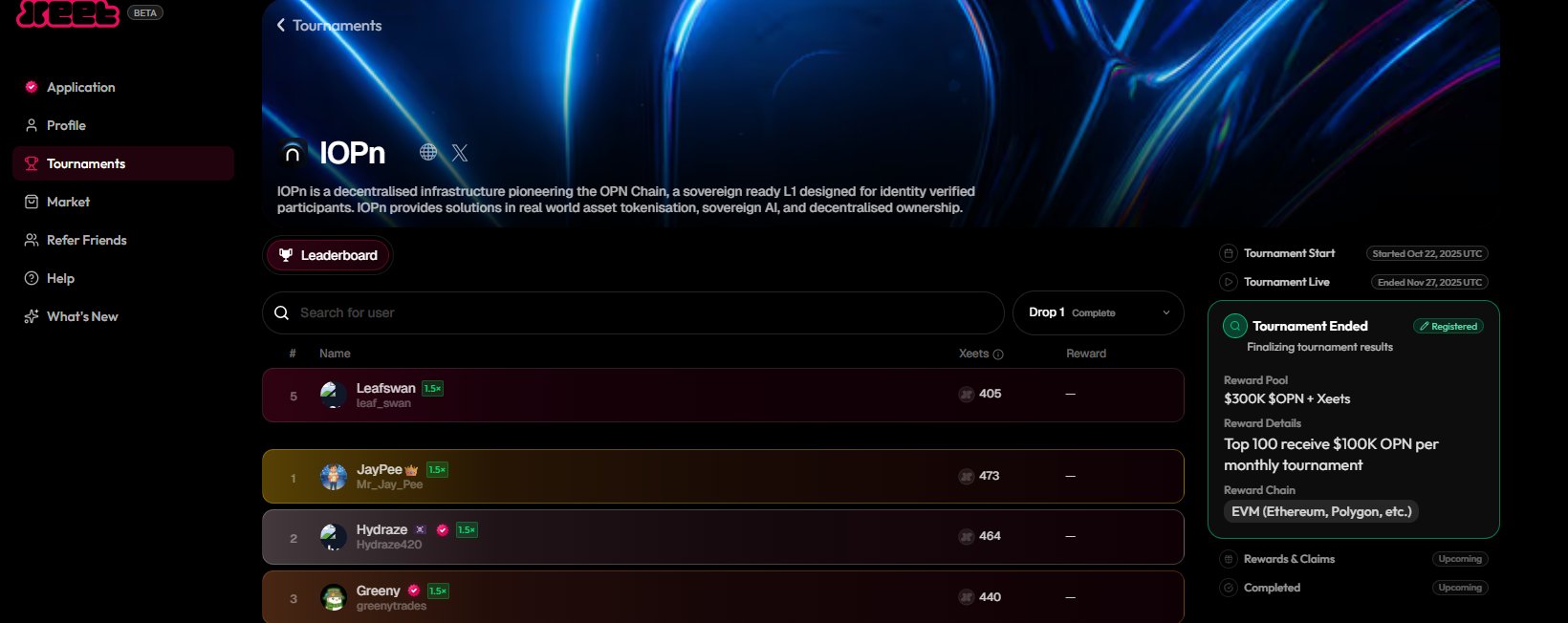This screenshot has height=623, width=1568.
Task: Click the Leaderboard tab button
Action: point(328,255)
